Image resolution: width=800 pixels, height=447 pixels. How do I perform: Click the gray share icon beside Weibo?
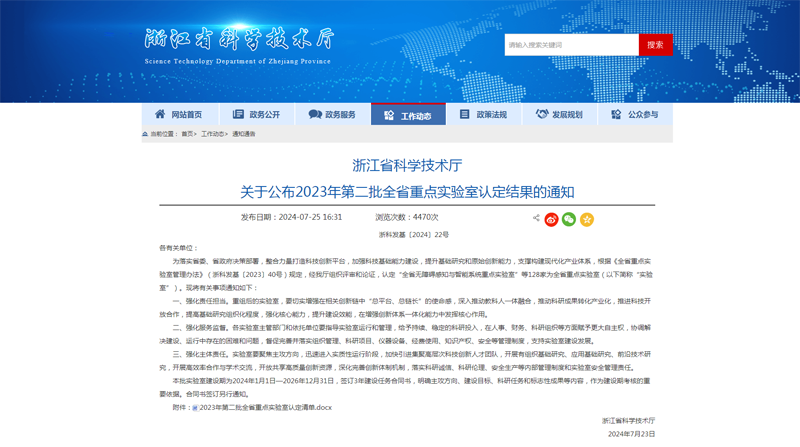click(536, 218)
